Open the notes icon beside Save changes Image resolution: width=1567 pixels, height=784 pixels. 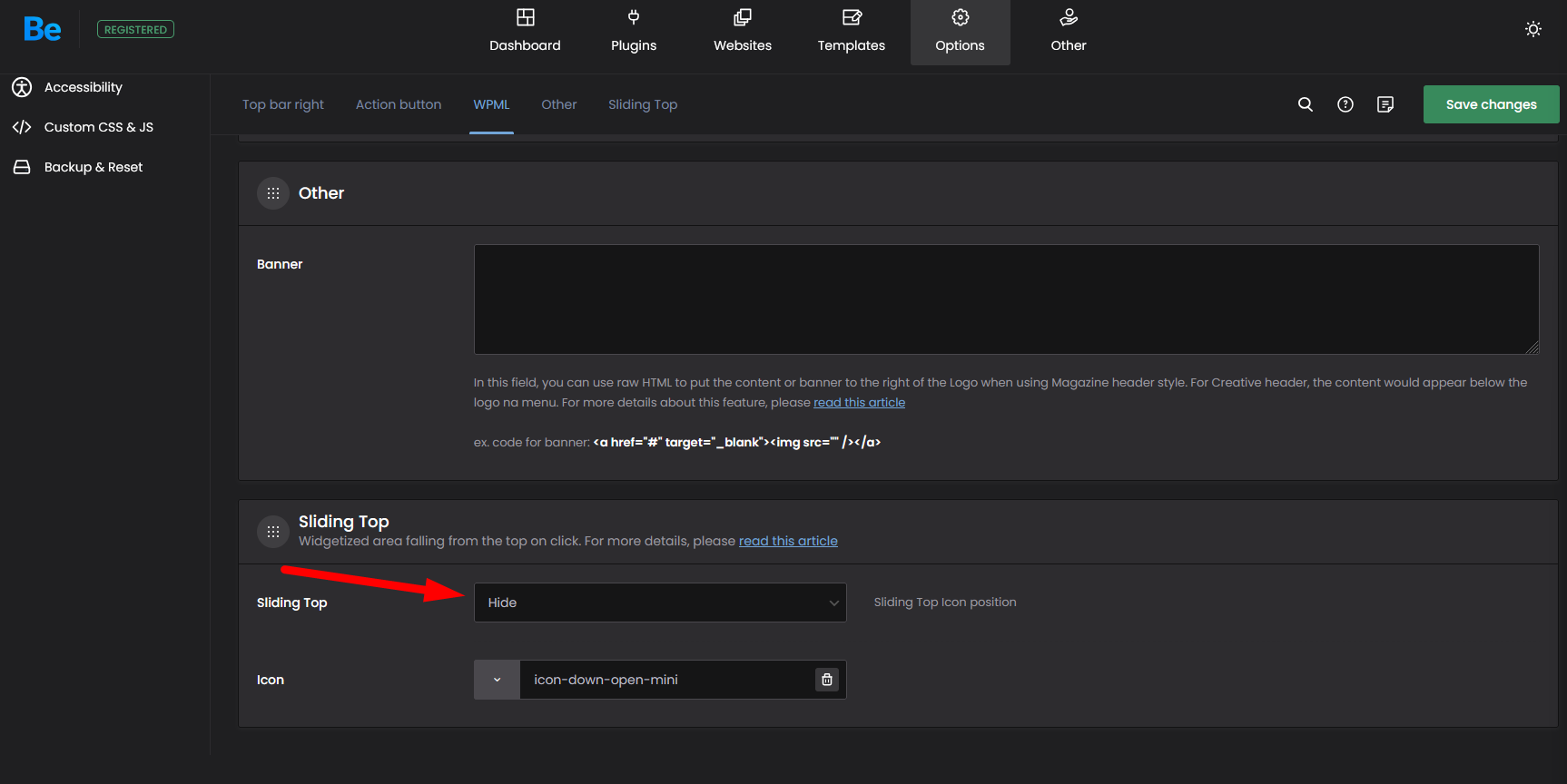click(1385, 104)
